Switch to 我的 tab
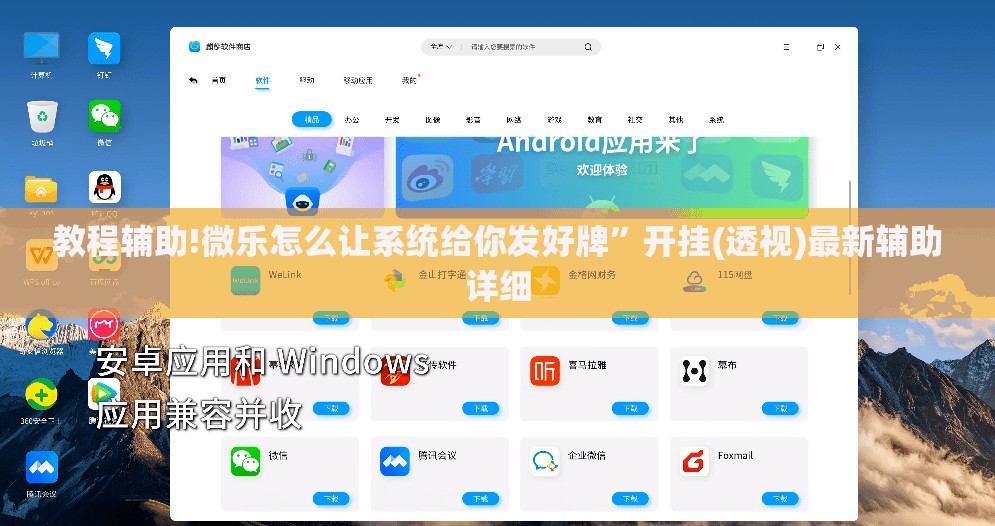995x526 pixels. 409,81
